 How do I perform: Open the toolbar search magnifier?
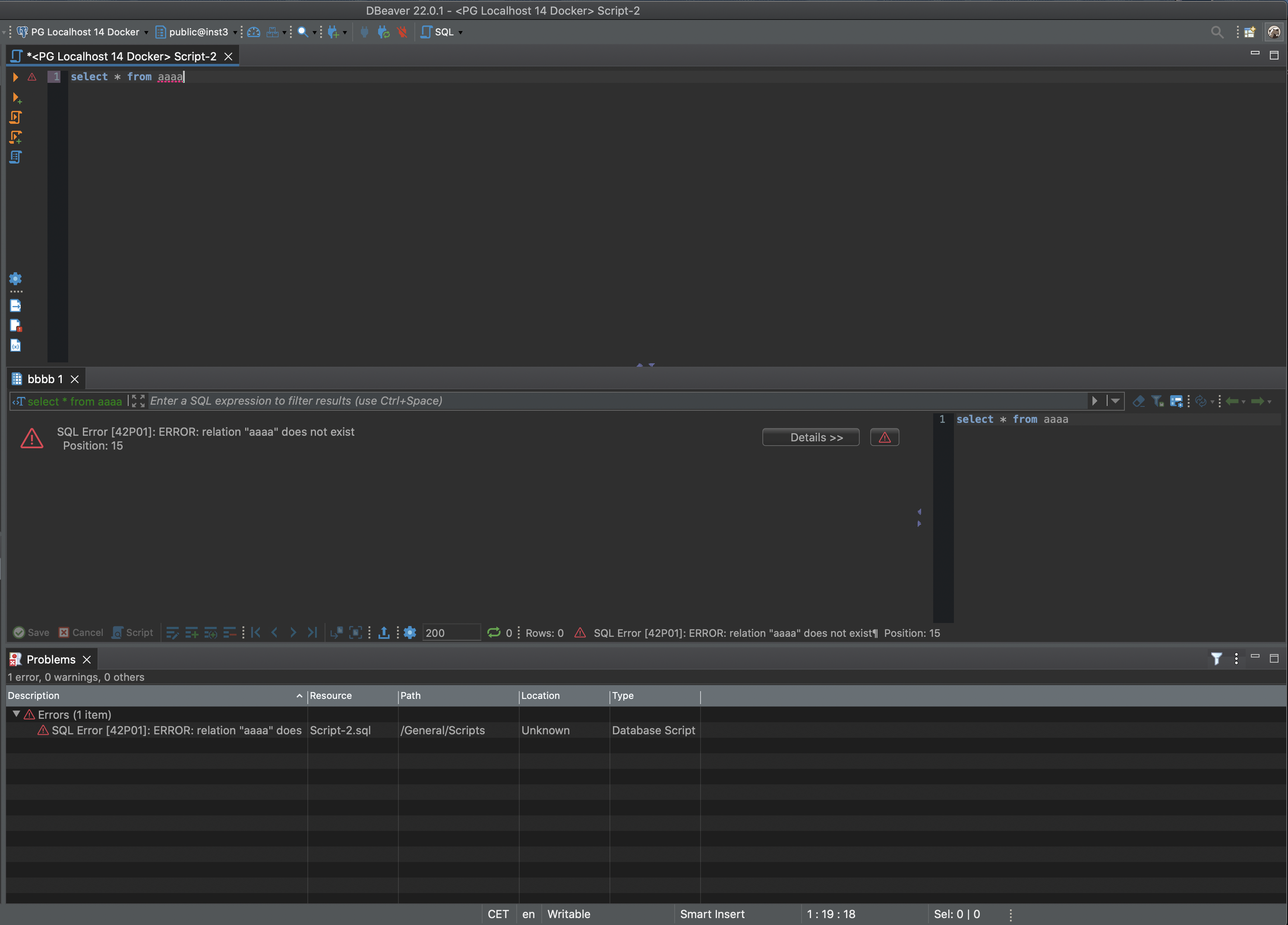[303, 32]
